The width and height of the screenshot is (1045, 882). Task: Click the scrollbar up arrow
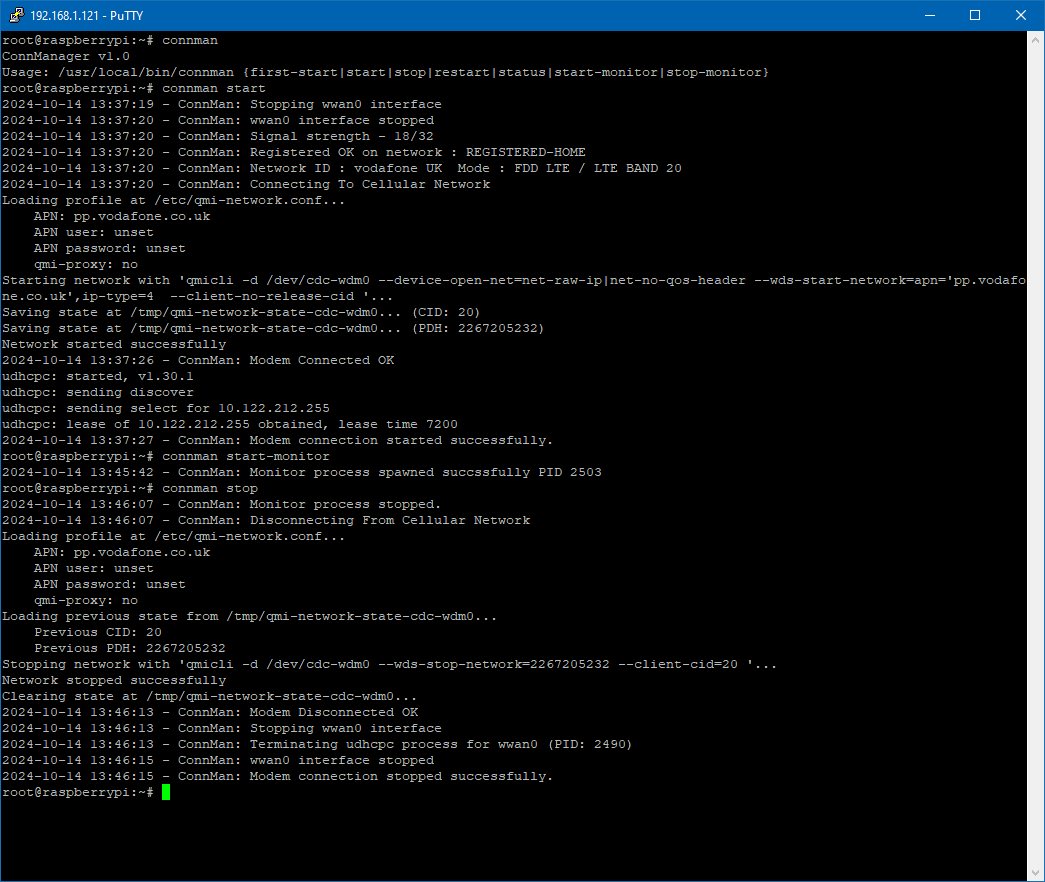pyautogui.click(x=1036, y=39)
